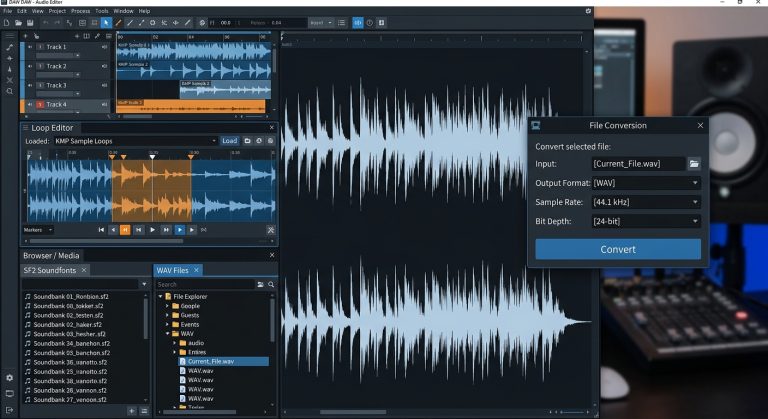Click the Convert button
Viewport: 768px width, 419px height.
(618, 249)
